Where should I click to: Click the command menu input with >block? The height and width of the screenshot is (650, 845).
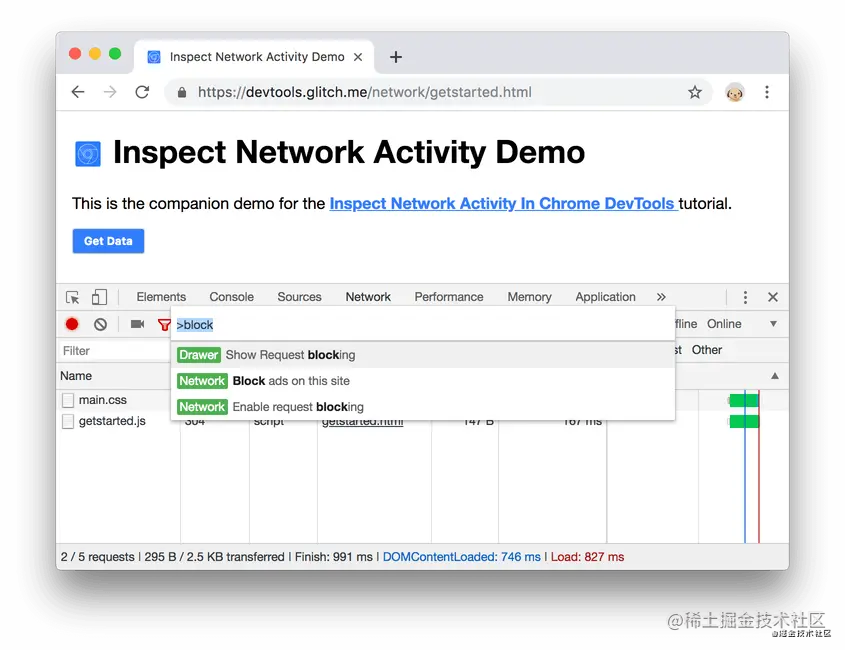click(x=422, y=324)
